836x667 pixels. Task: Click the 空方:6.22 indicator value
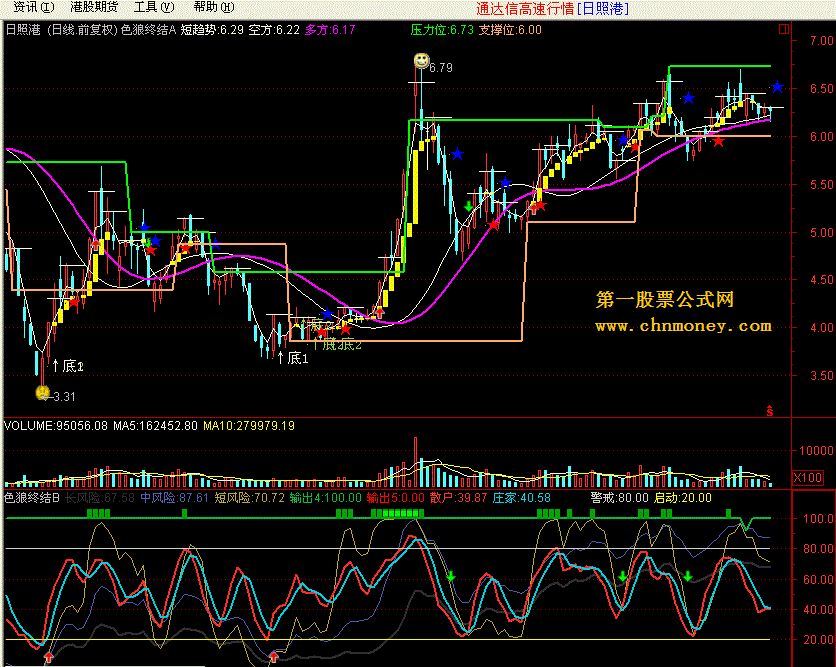[x=274, y=30]
